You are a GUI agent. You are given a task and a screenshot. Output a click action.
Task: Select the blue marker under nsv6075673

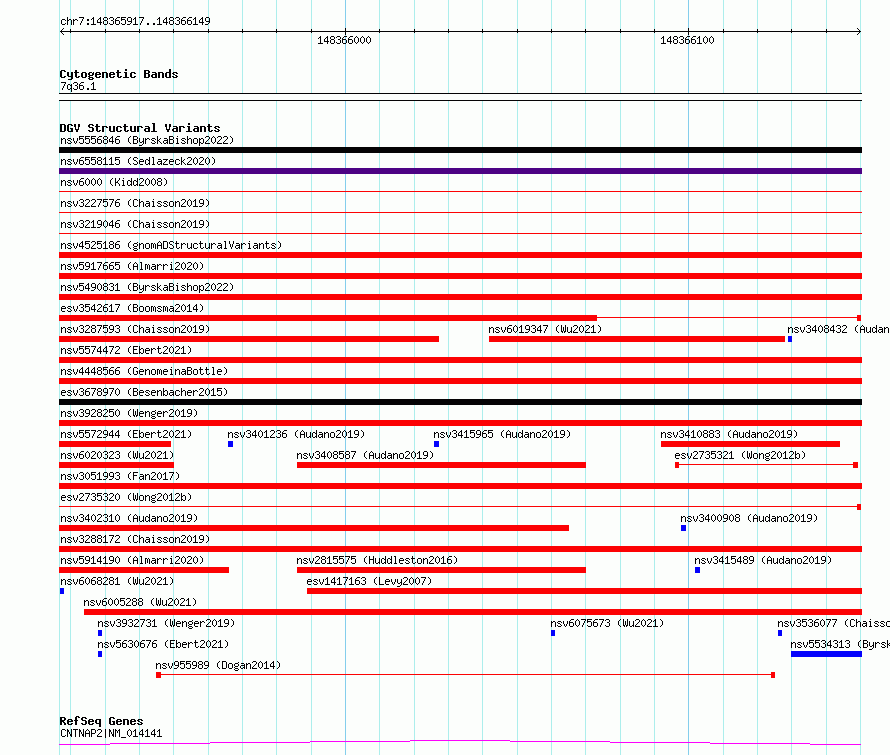[x=552, y=633]
